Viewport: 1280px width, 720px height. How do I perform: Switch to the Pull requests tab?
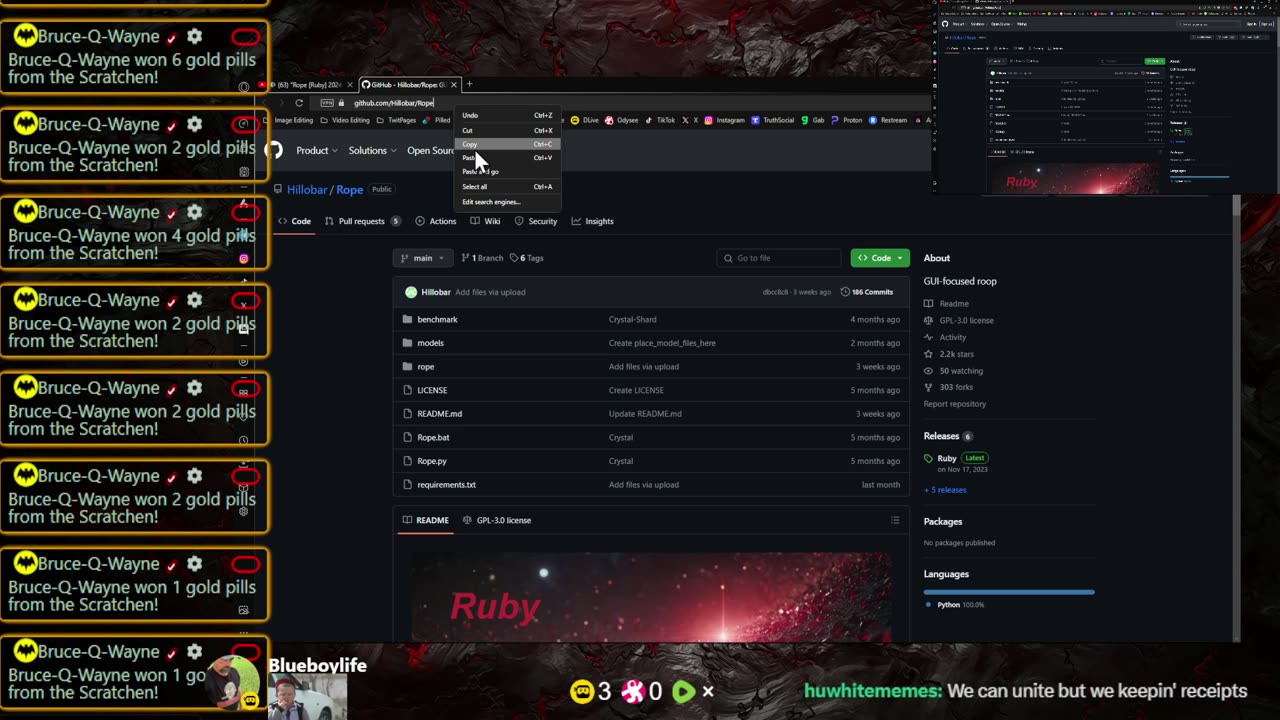coord(362,221)
